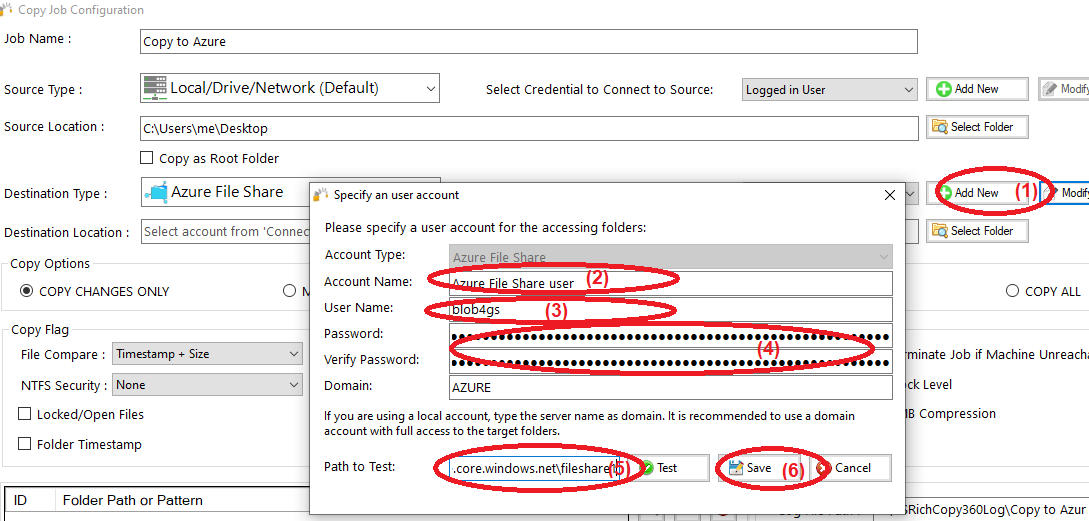Click the Save button in the dialog

(750, 468)
